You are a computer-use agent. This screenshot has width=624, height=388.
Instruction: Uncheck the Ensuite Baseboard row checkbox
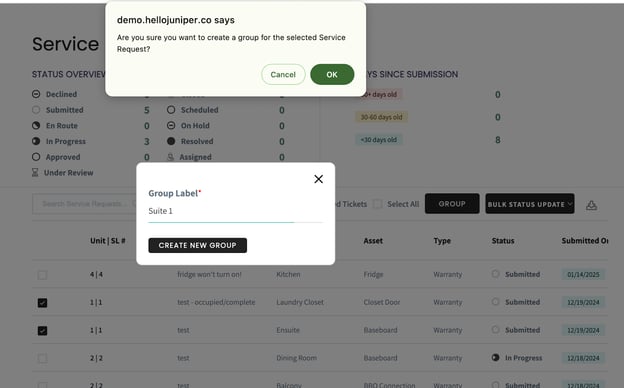(x=43, y=331)
